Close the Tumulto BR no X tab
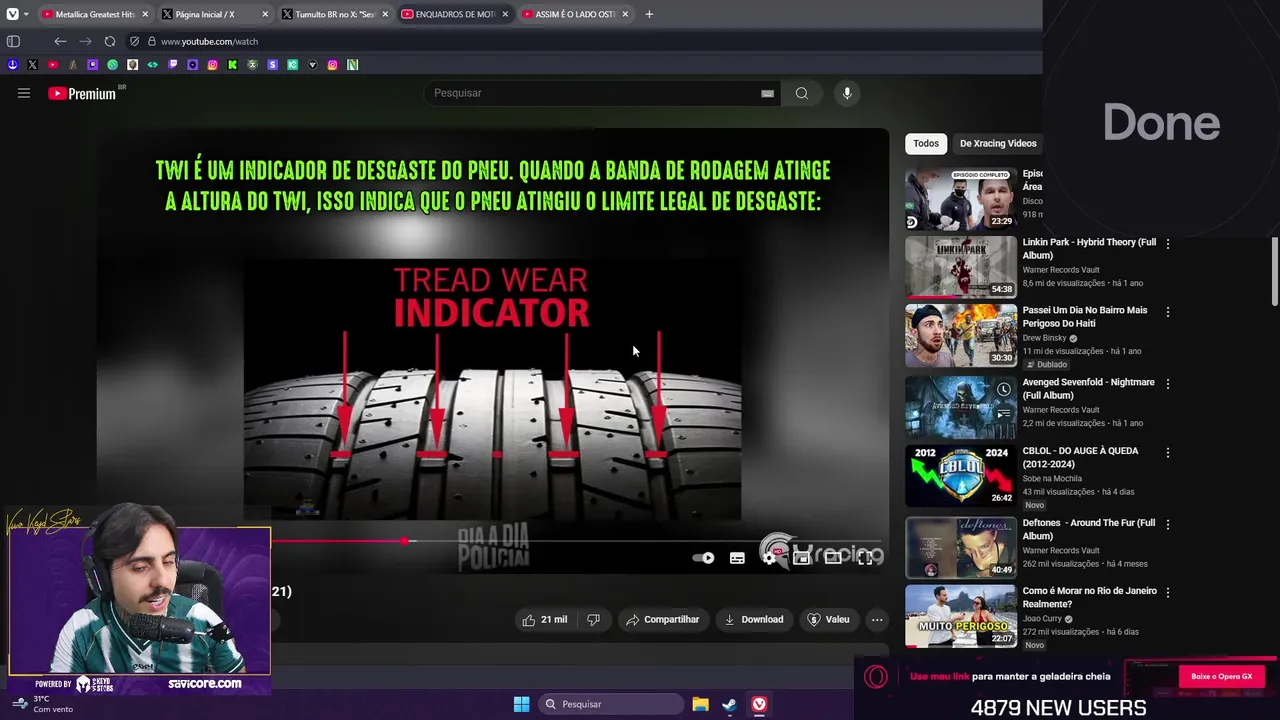Screen dimensions: 1280x720 click(x=385, y=14)
